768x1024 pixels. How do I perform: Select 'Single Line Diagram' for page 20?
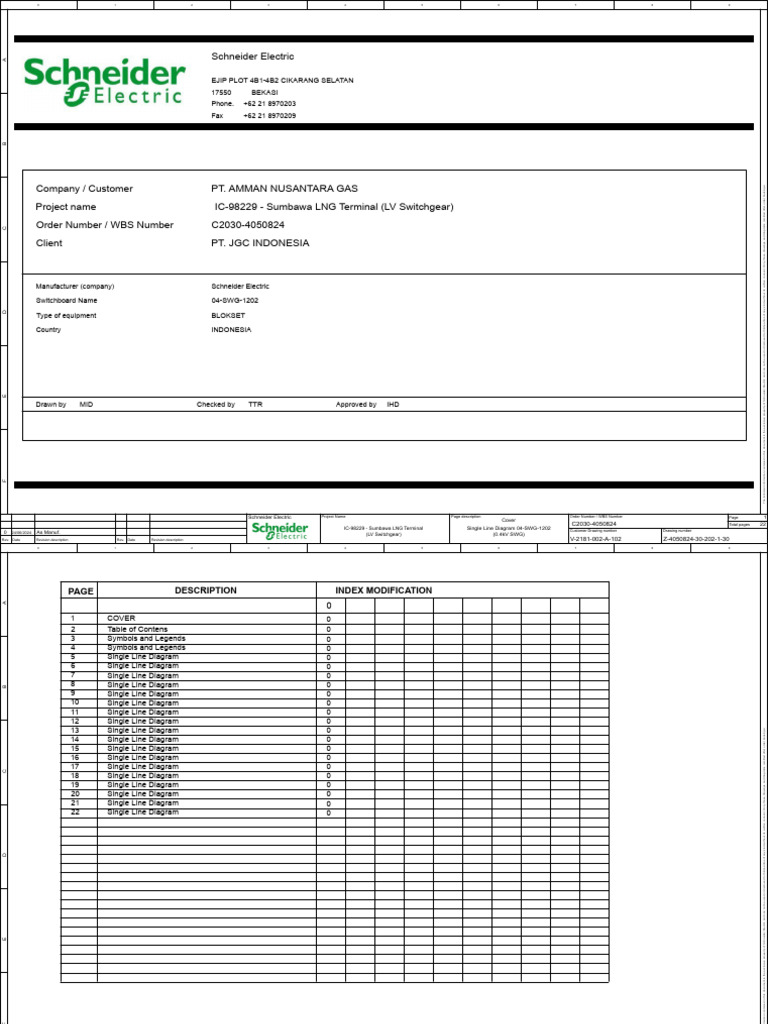(143, 794)
